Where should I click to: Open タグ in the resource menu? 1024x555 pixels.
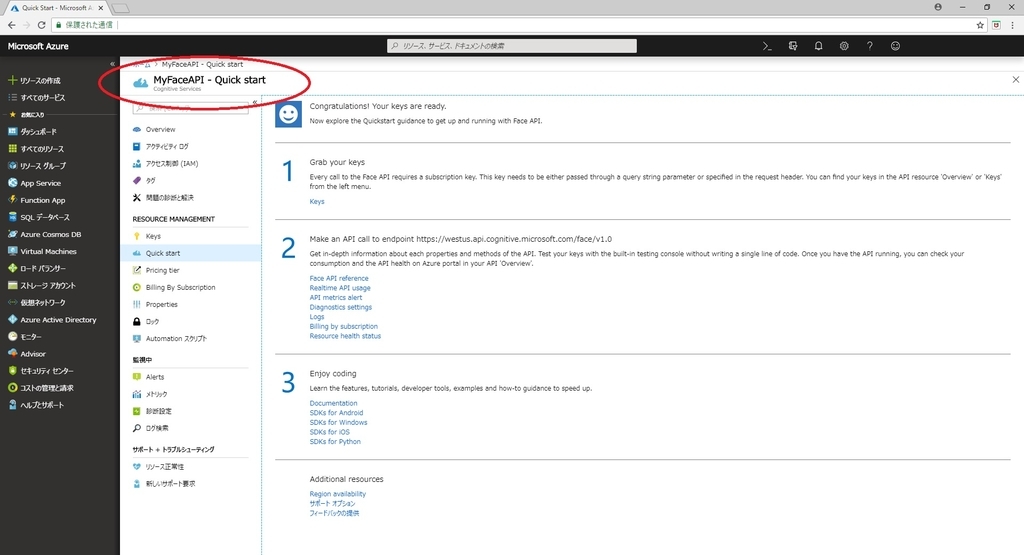pos(150,180)
